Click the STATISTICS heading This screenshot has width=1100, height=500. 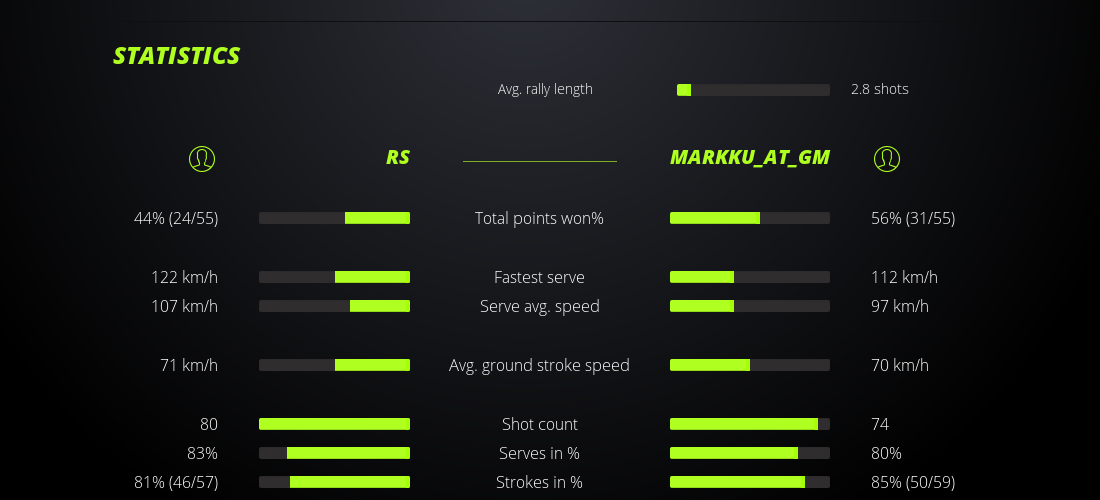point(177,56)
